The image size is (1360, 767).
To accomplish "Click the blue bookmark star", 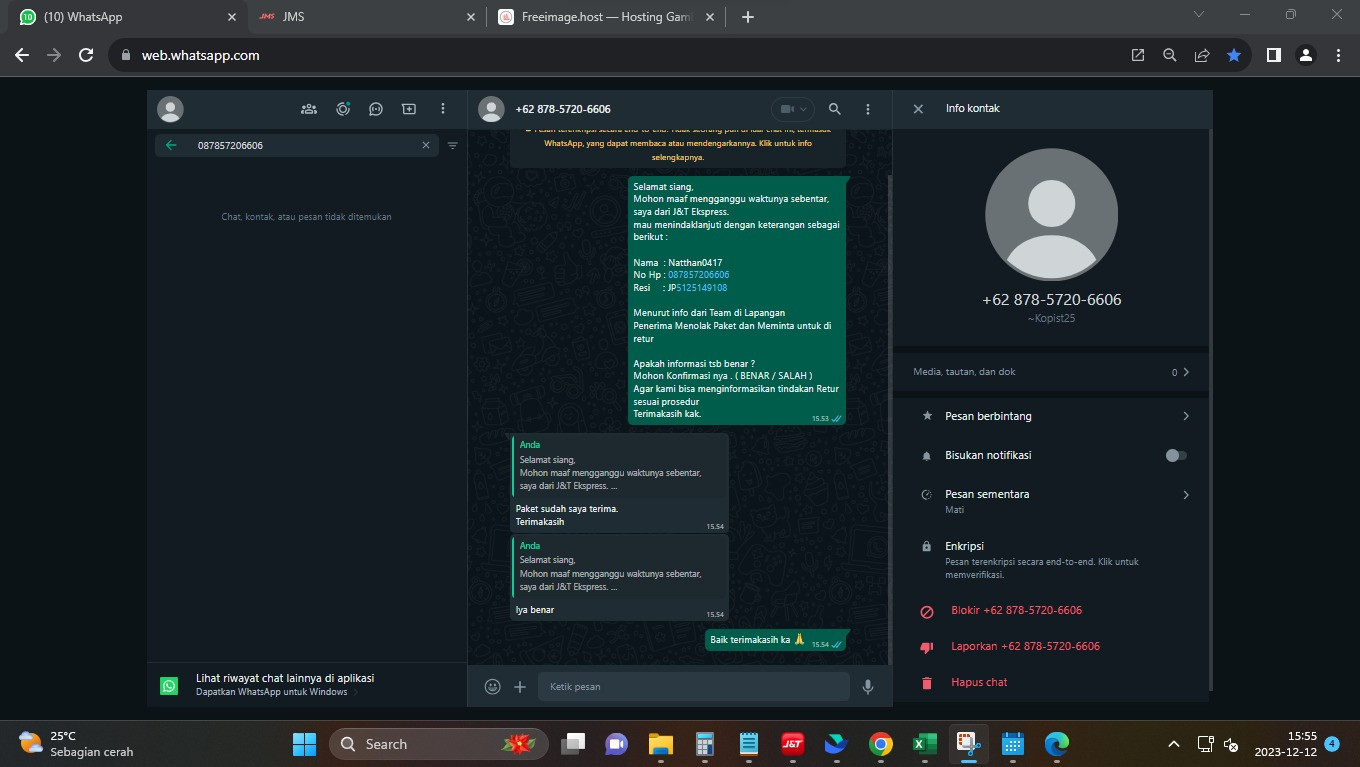I will [x=1234, y=56].
